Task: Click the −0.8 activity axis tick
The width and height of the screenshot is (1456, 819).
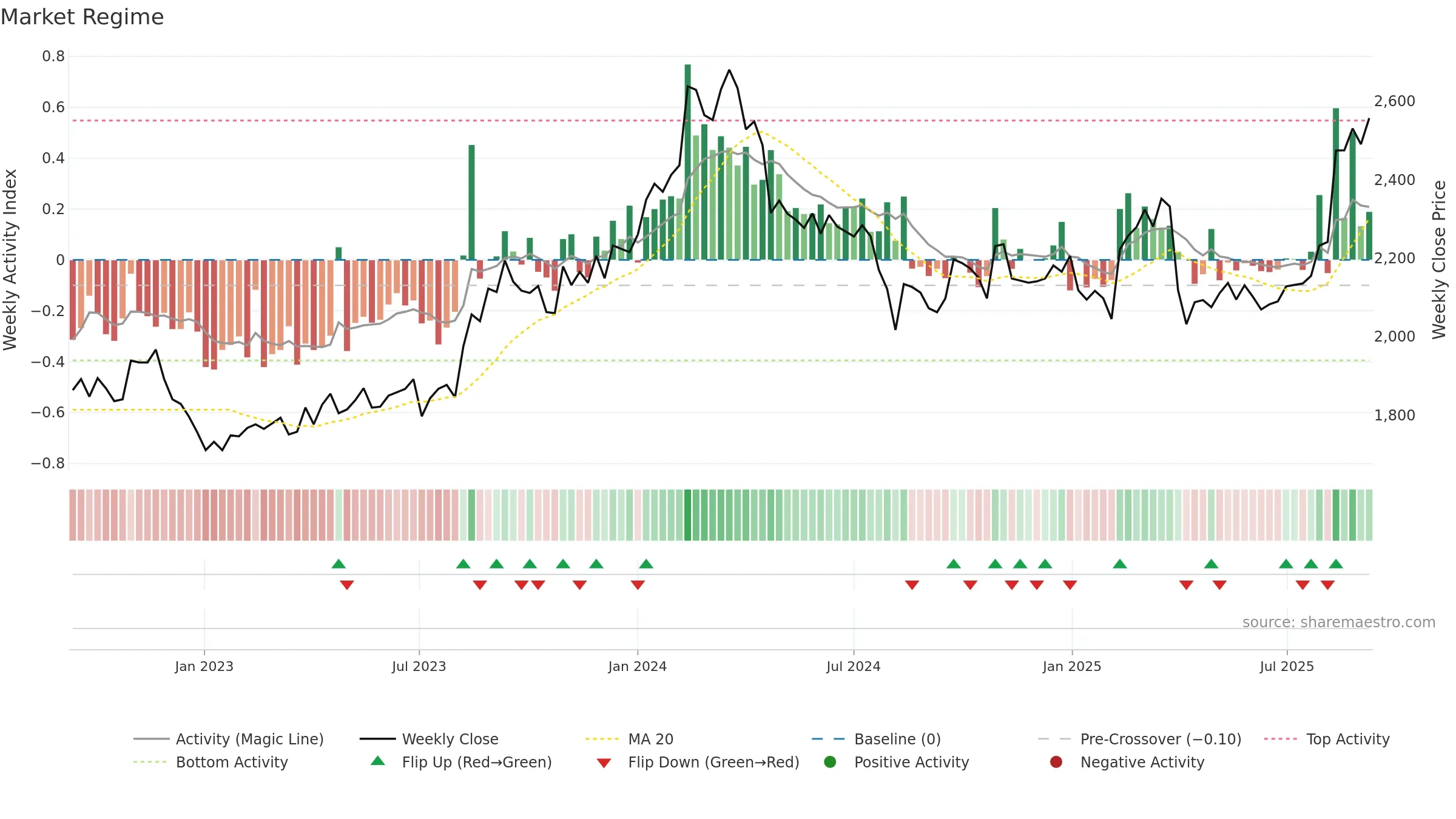Action: (48, 463)
